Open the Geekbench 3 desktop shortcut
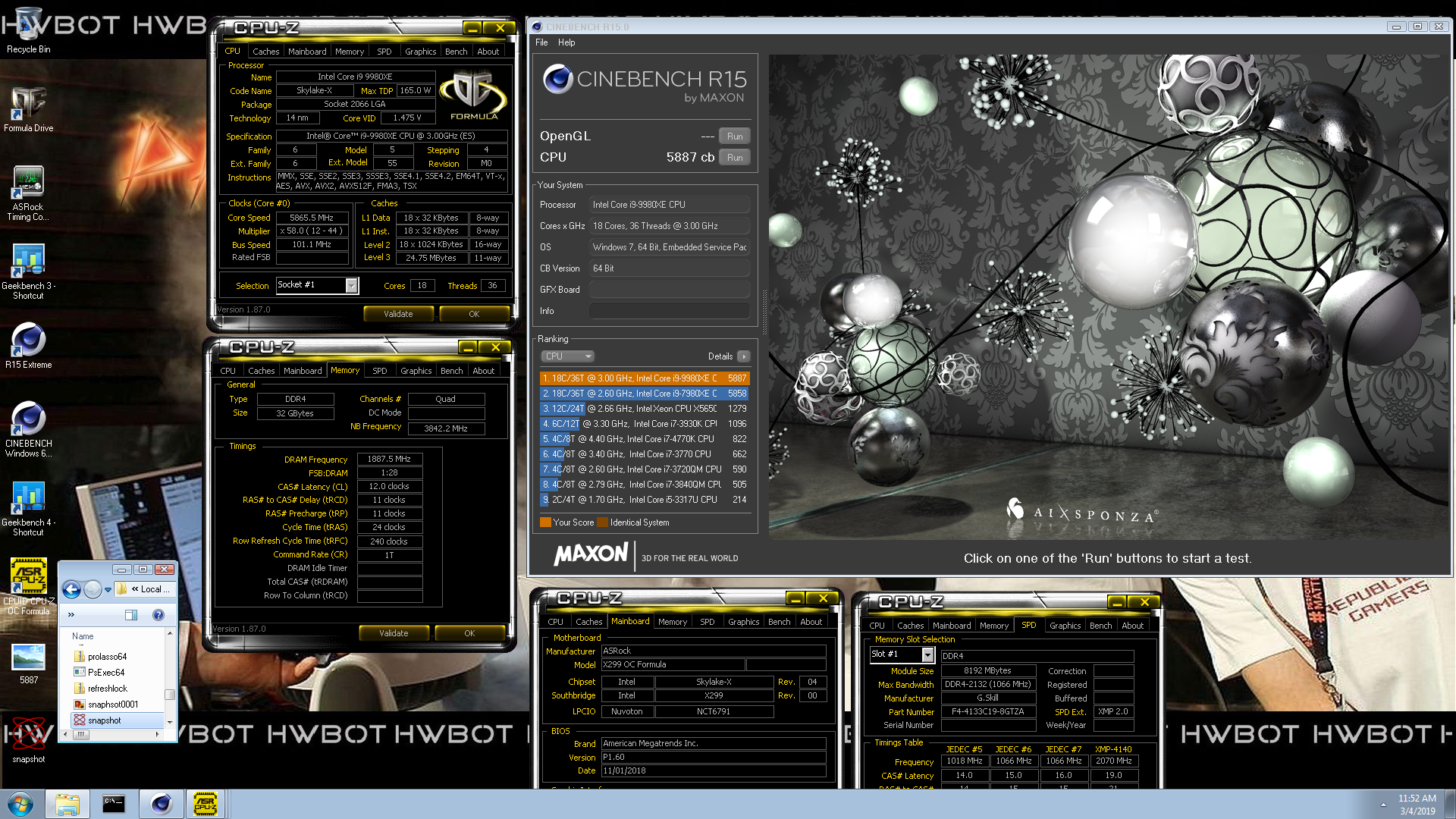 point(28,272)
